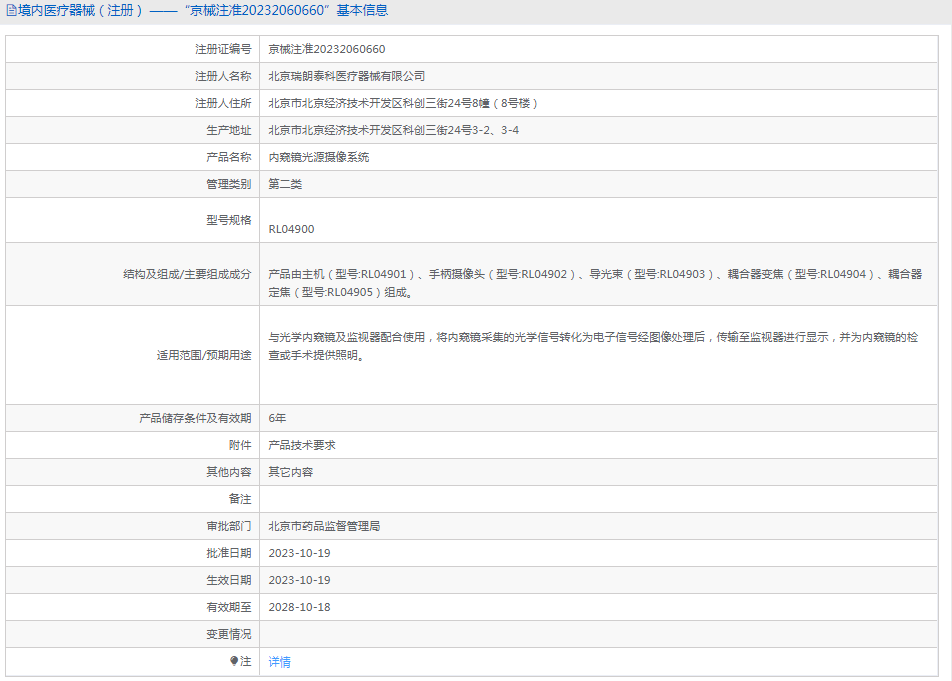This screenshot has width=952, height=681.
Task: Select the production address ending 3-2、3-4
Action: (x=393, y=130)
